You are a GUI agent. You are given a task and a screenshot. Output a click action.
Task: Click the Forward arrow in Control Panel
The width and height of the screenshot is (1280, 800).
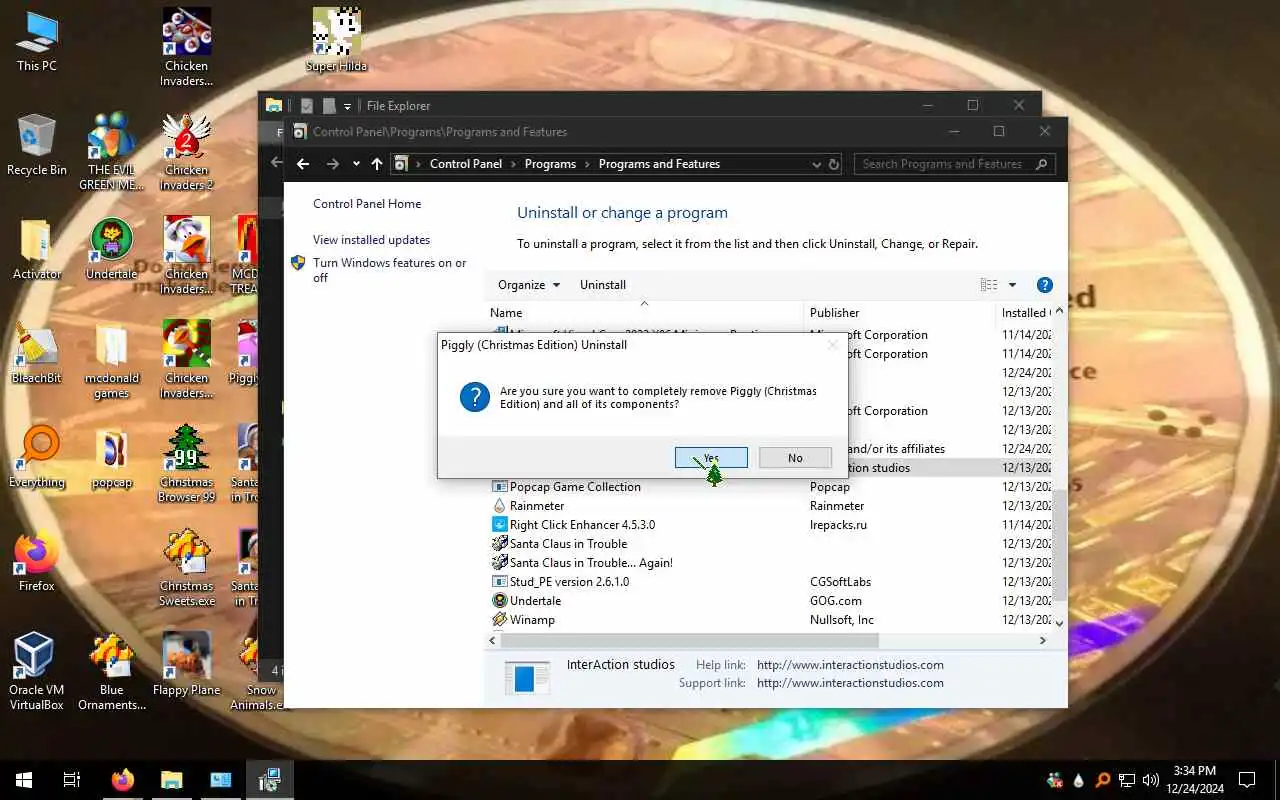(x=333, y=164)
